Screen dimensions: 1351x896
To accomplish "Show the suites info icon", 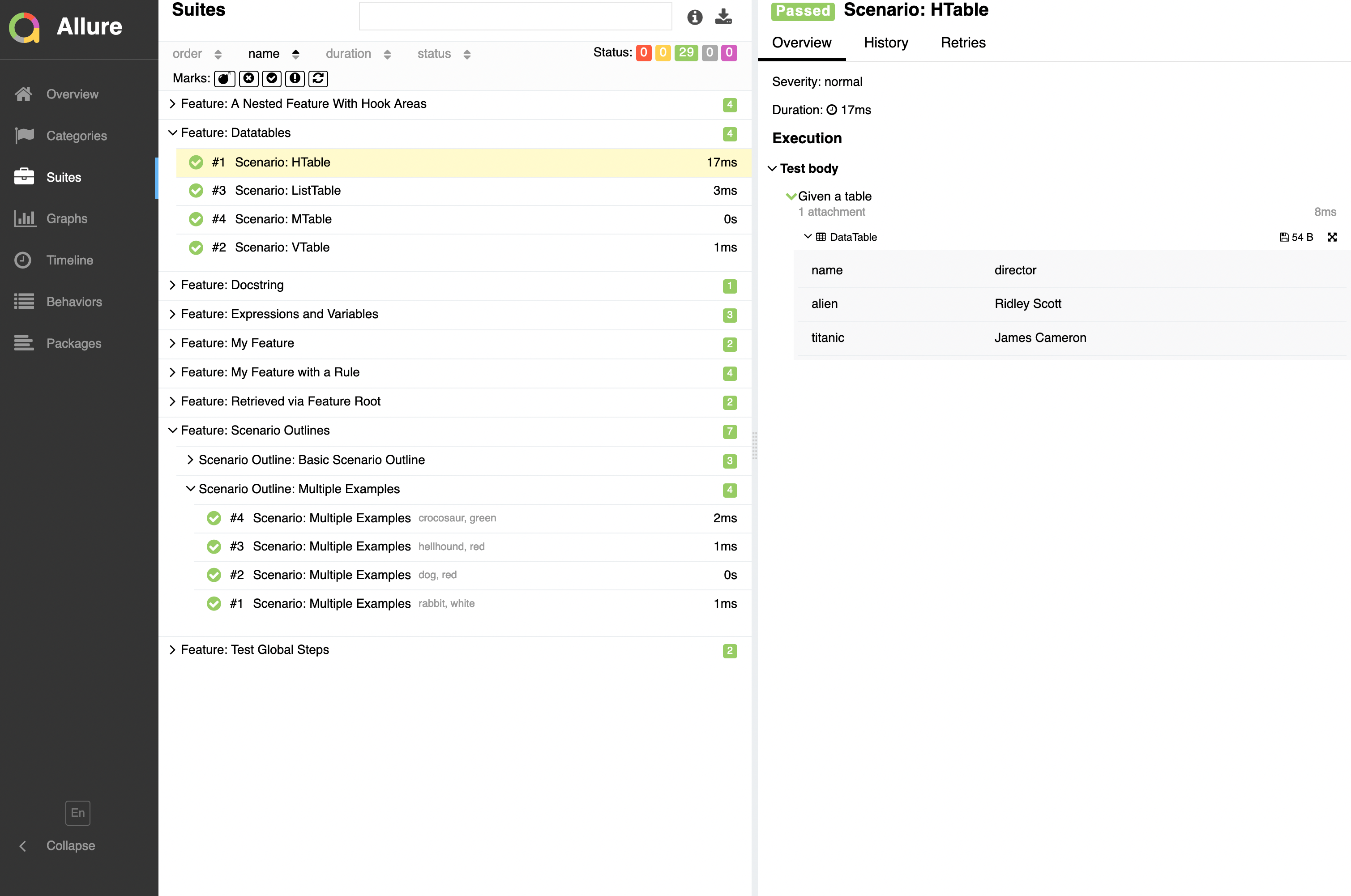I will [694, 17].
